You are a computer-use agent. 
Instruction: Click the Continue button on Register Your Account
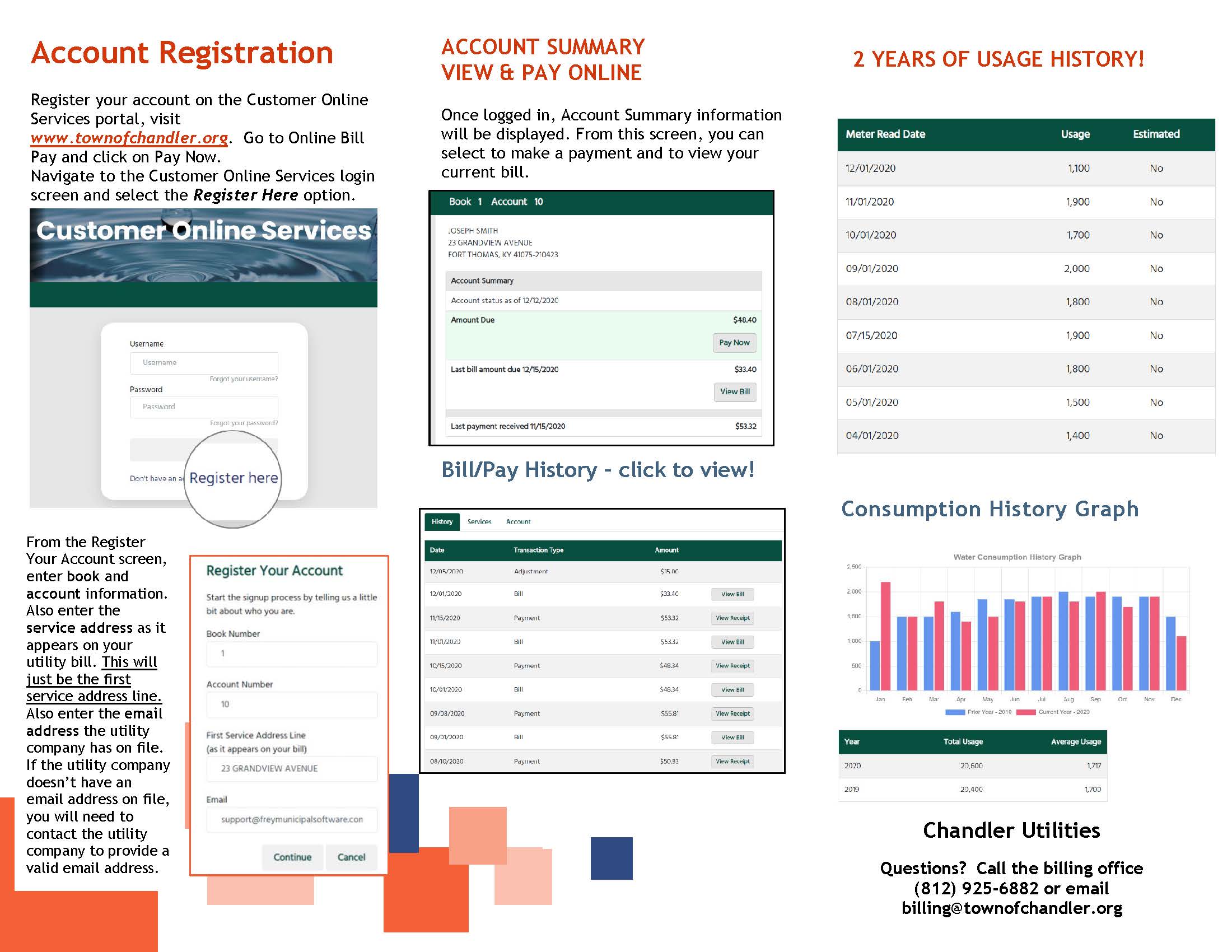click(292, 857)
